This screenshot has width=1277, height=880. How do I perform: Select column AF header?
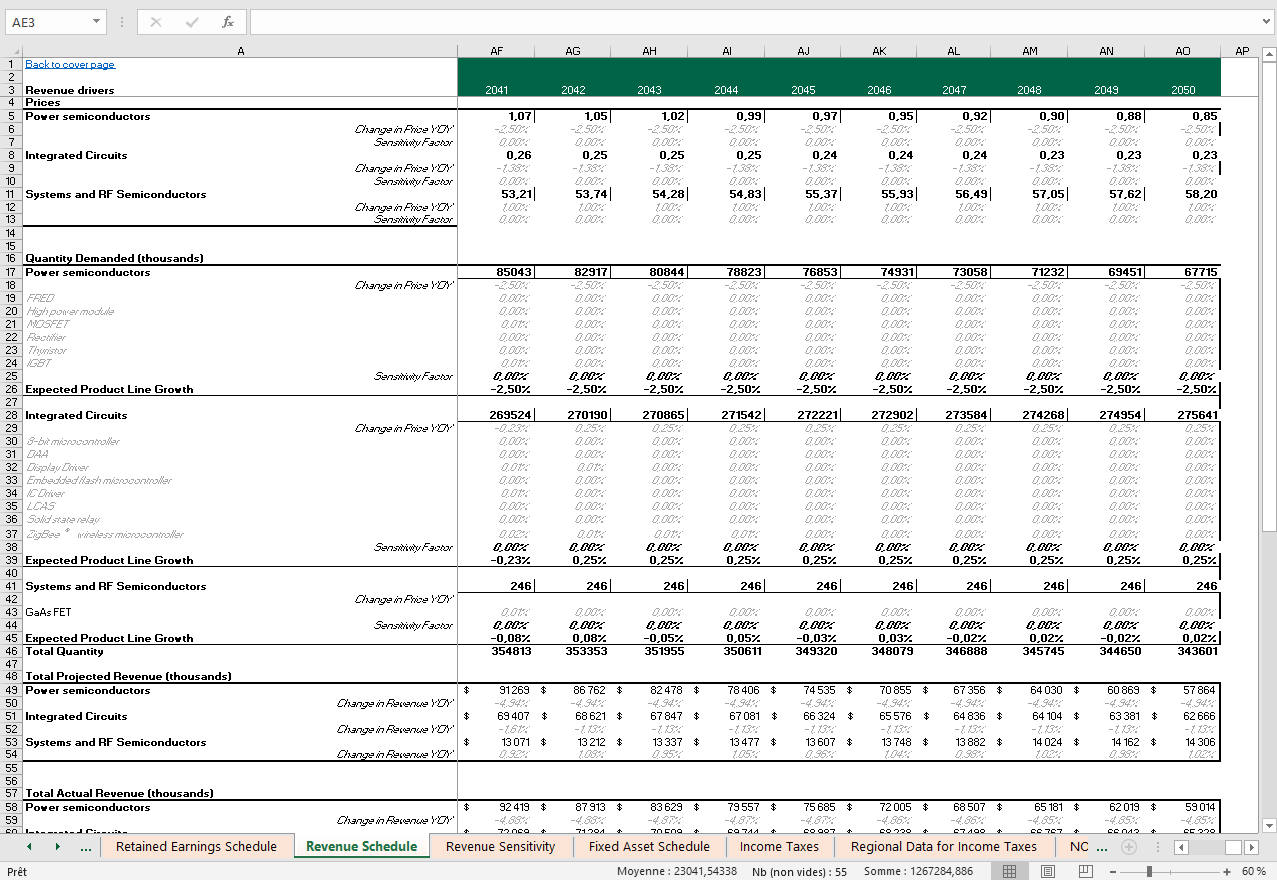[x=496, y=51]
